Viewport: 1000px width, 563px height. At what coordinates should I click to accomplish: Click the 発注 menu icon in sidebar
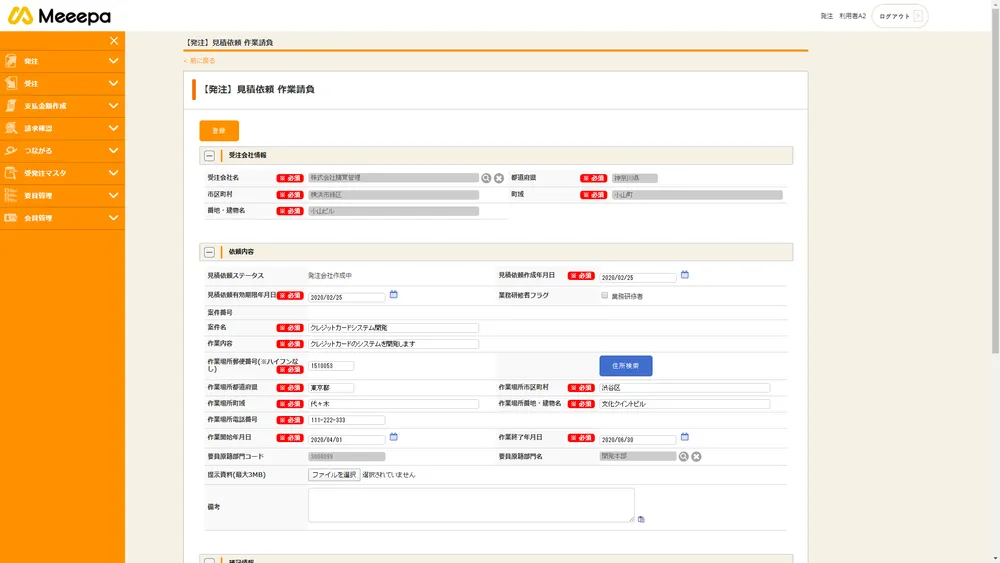tap(11, 61)
